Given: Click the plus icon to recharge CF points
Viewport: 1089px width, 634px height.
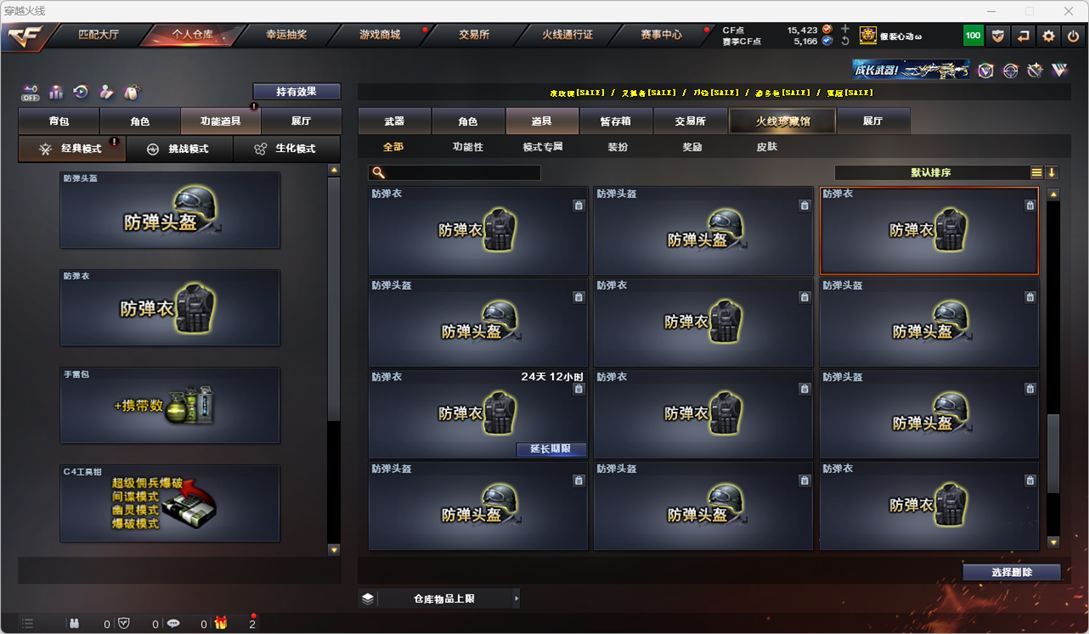Looking at the screenshot, I should [845, 29].
